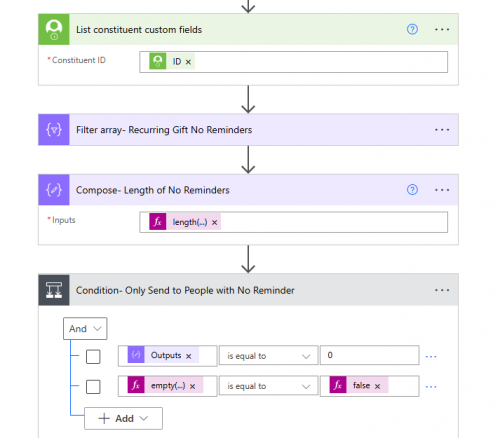Remove the ID token from Constituent ID
Screen dimensions: 500x438
(x=188, y=62)
